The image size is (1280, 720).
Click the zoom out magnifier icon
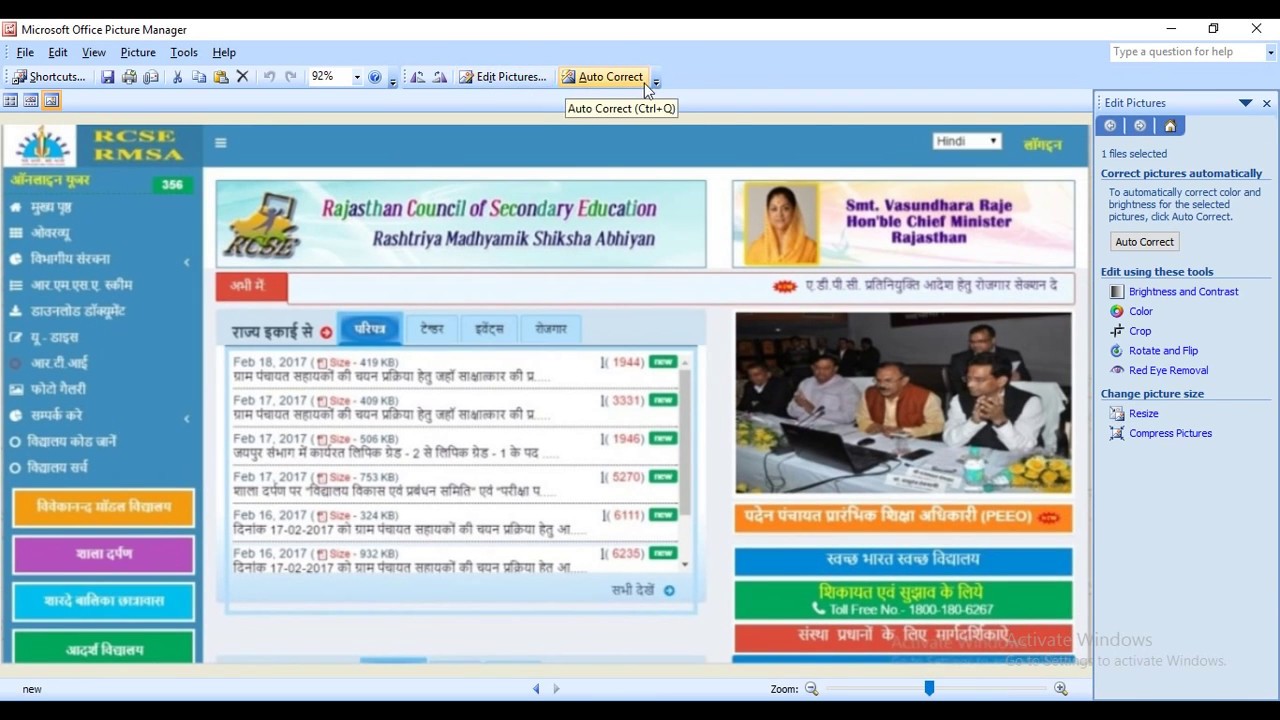pos(811,689)
